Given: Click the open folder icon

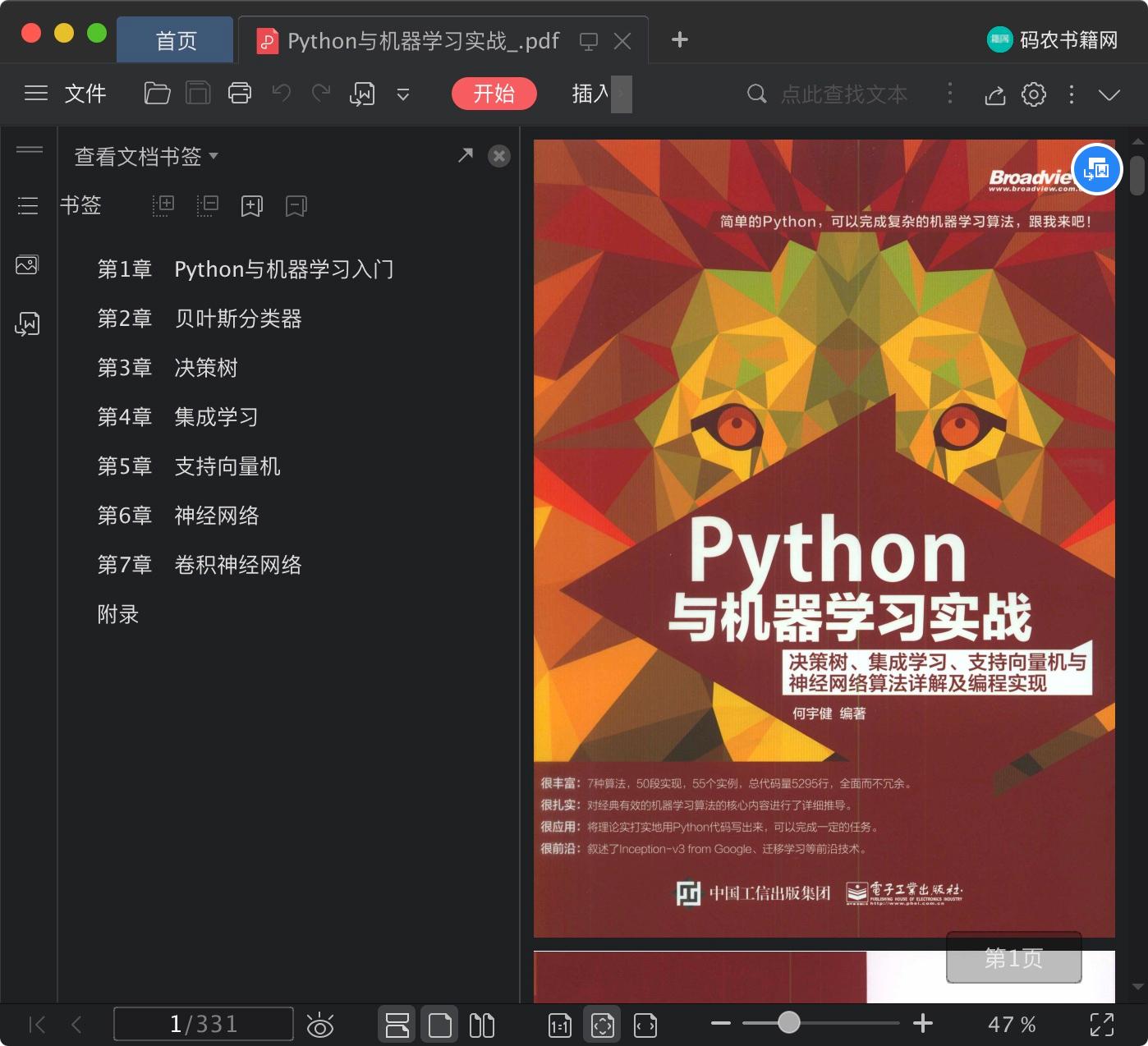Looking at the screenshot, I should 157,94.
